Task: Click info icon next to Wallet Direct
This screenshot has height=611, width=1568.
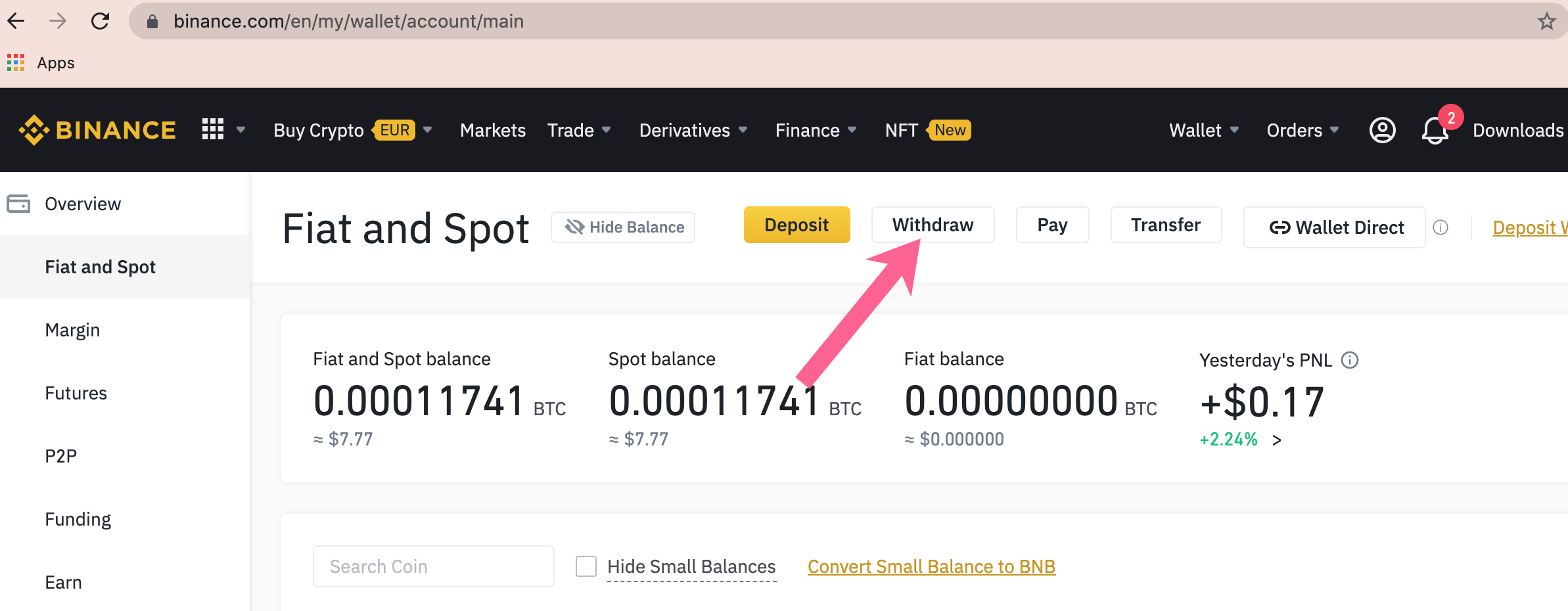Action: [1441, 227]
